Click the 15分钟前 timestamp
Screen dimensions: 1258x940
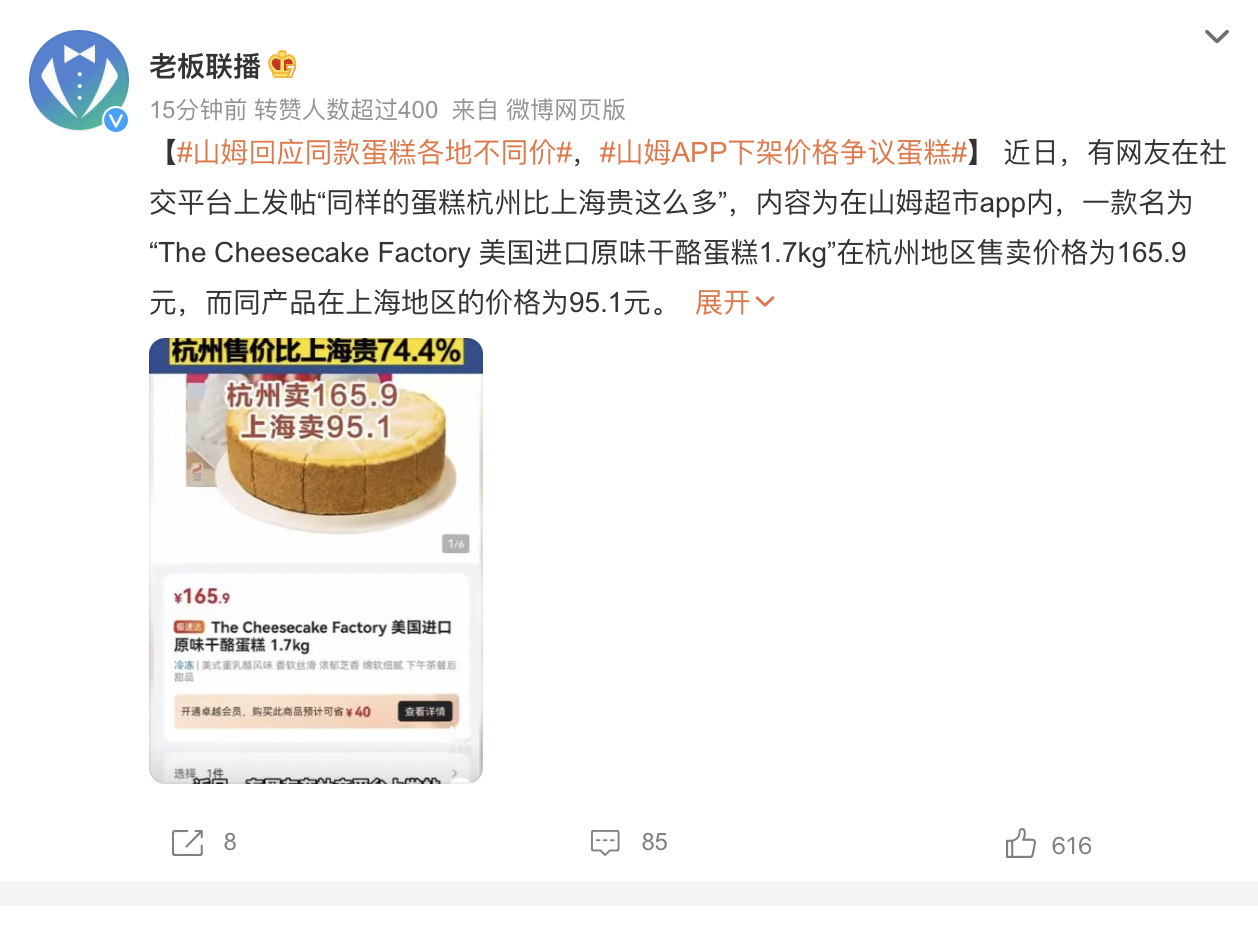(198, 109)
